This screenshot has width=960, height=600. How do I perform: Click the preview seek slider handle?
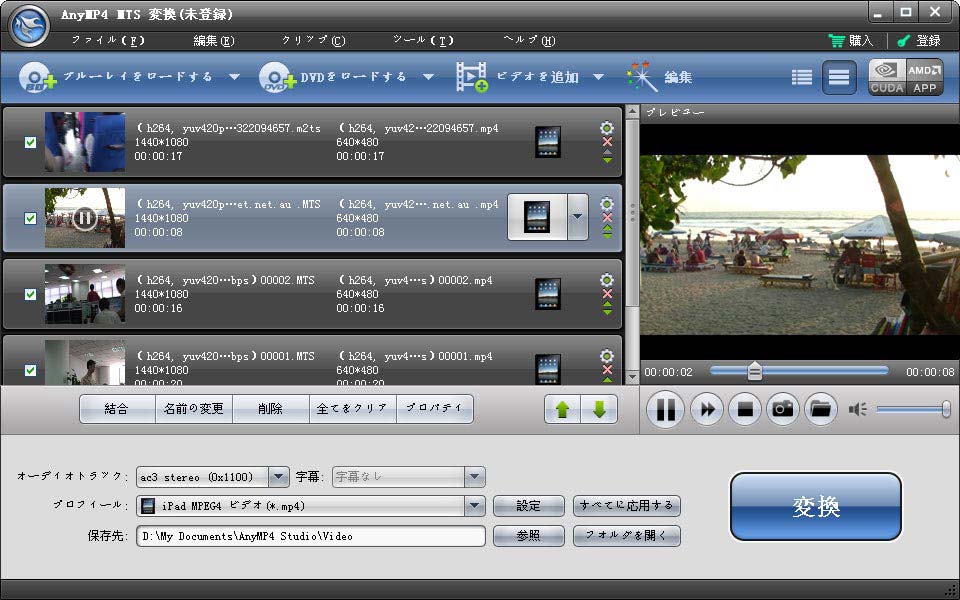754,371
